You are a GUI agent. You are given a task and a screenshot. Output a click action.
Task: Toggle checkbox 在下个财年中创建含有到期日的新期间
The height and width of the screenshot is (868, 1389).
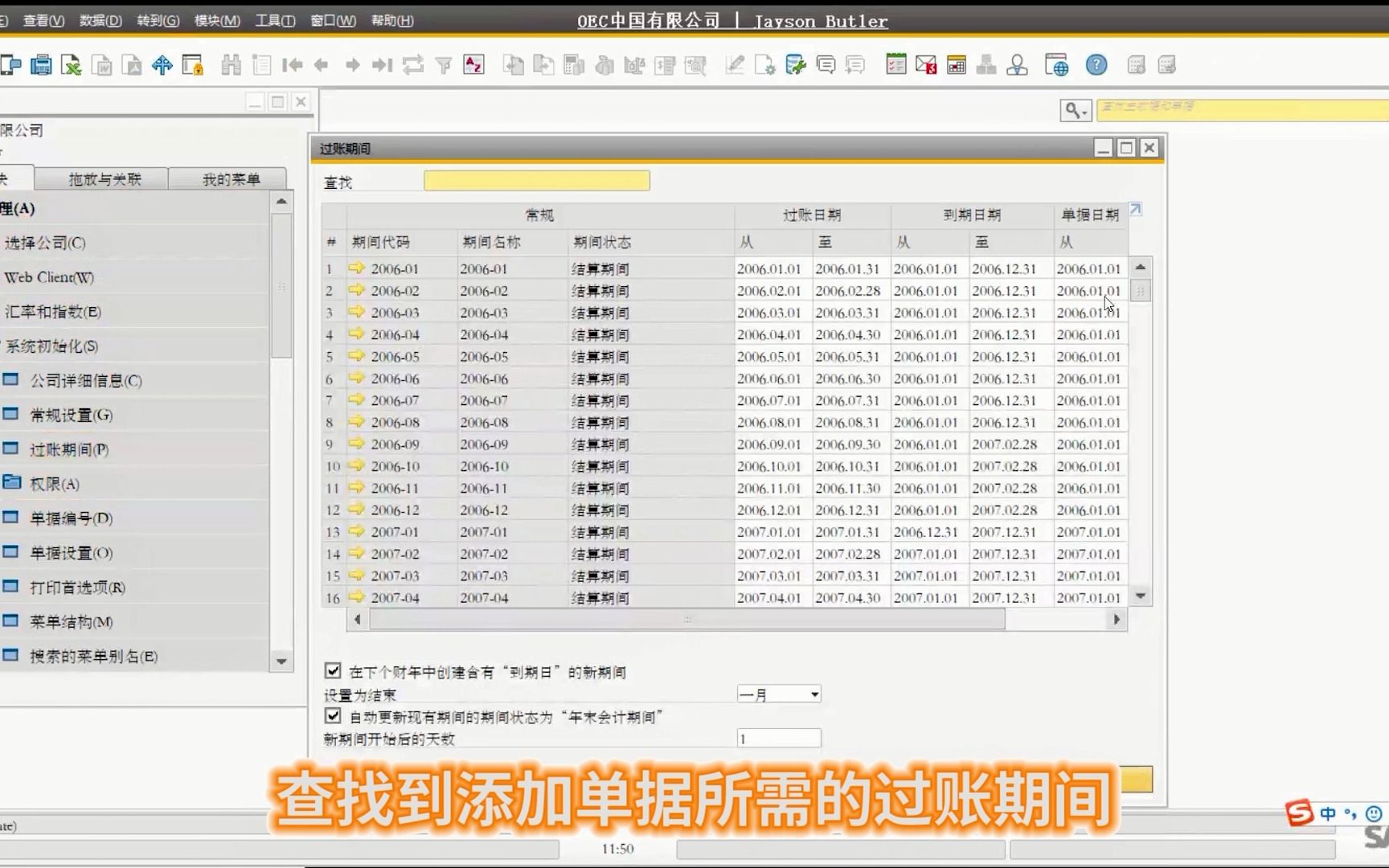[333, 670]
